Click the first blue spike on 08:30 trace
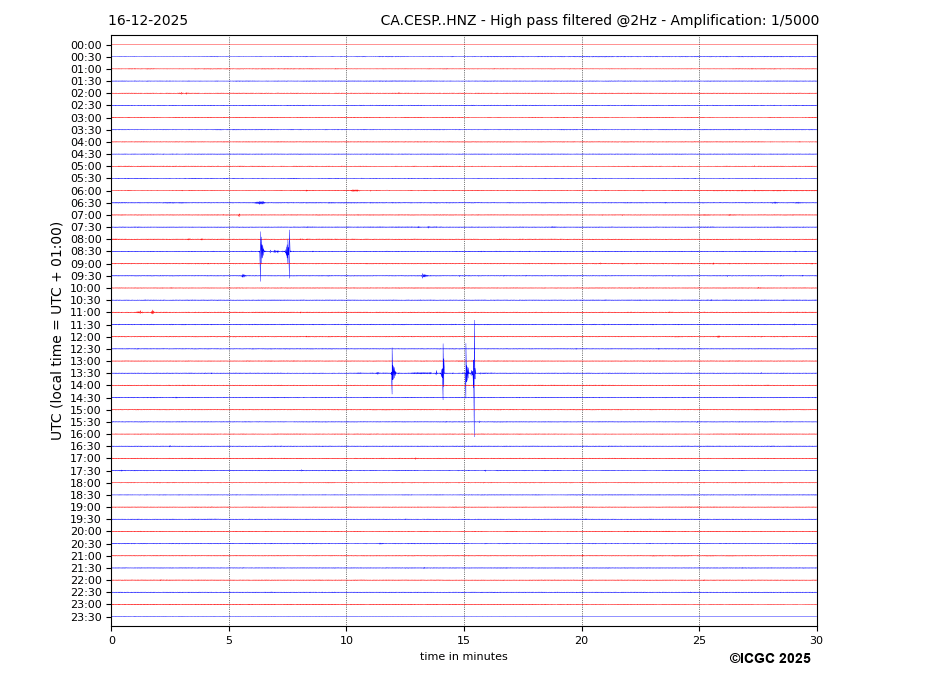 tap(261, 251)
